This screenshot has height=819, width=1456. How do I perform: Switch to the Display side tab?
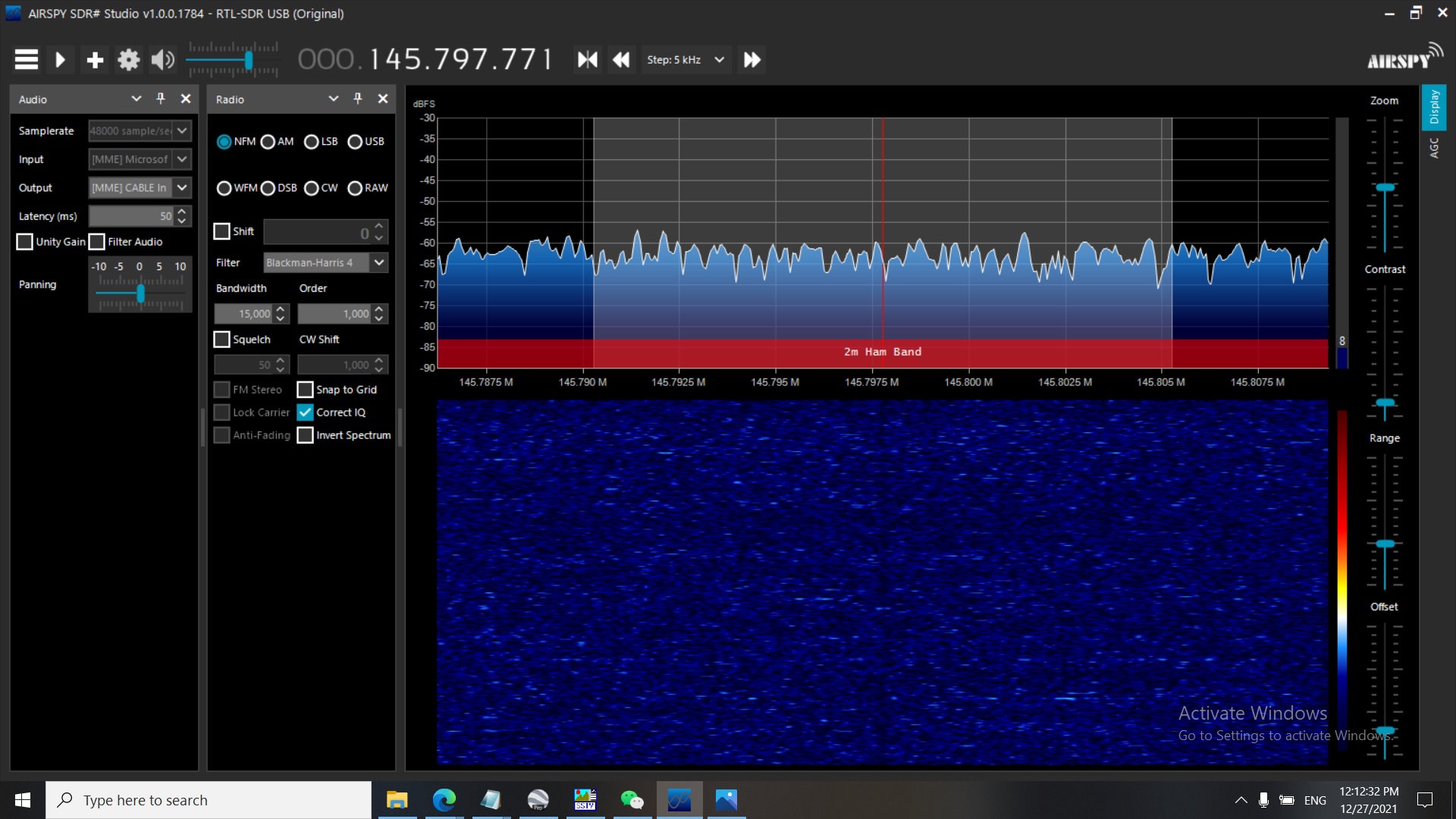tap(1434, 107)
